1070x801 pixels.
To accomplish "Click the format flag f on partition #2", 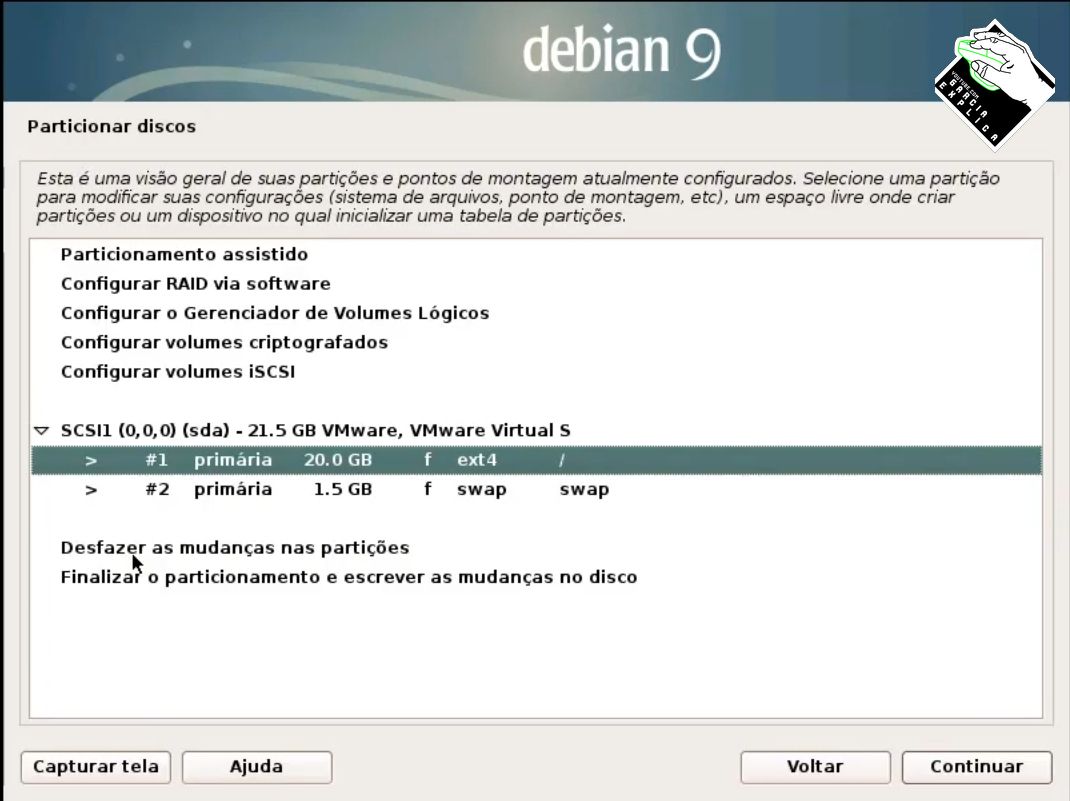I will pos(428,489).
